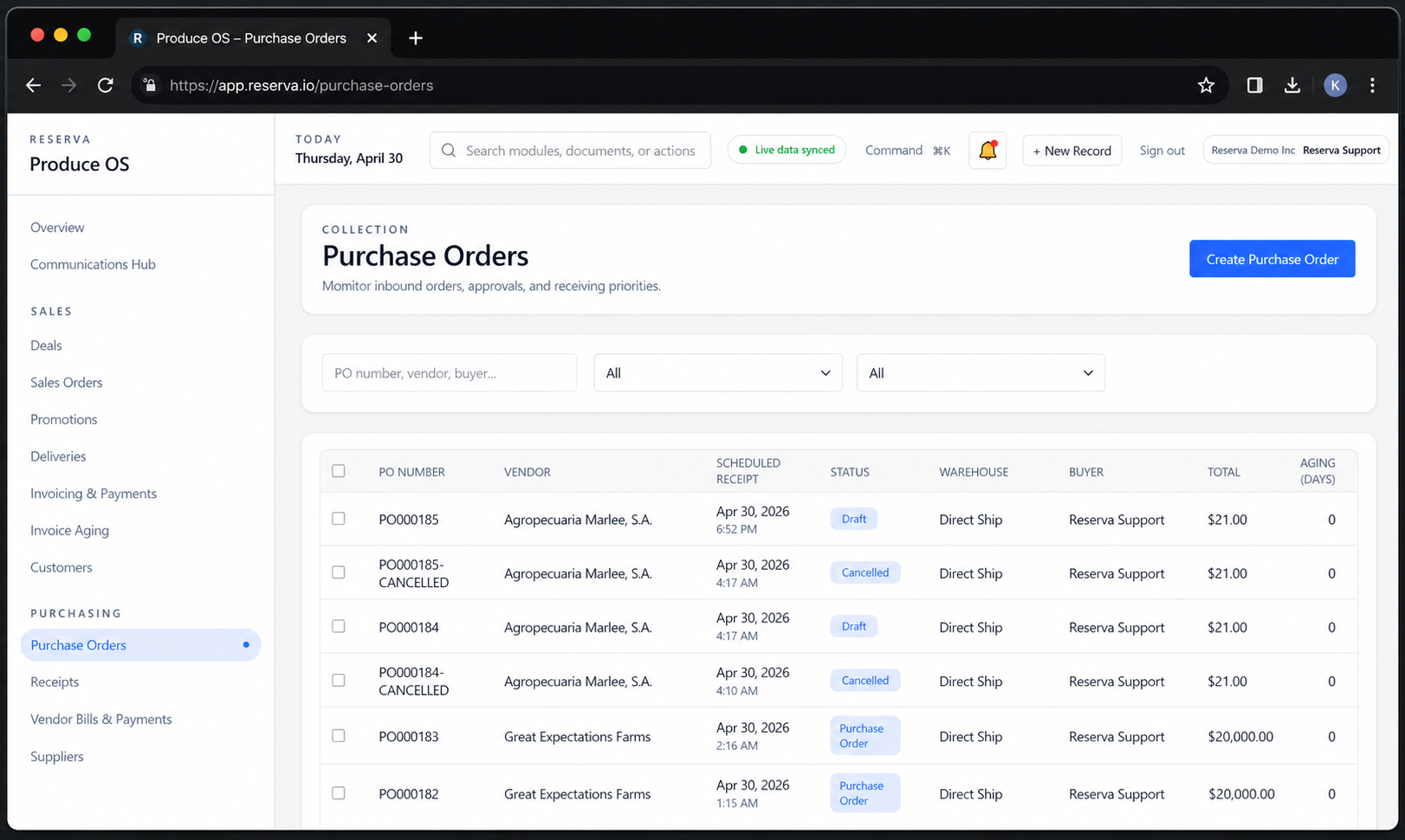Click the search magnifier icon

449,151
